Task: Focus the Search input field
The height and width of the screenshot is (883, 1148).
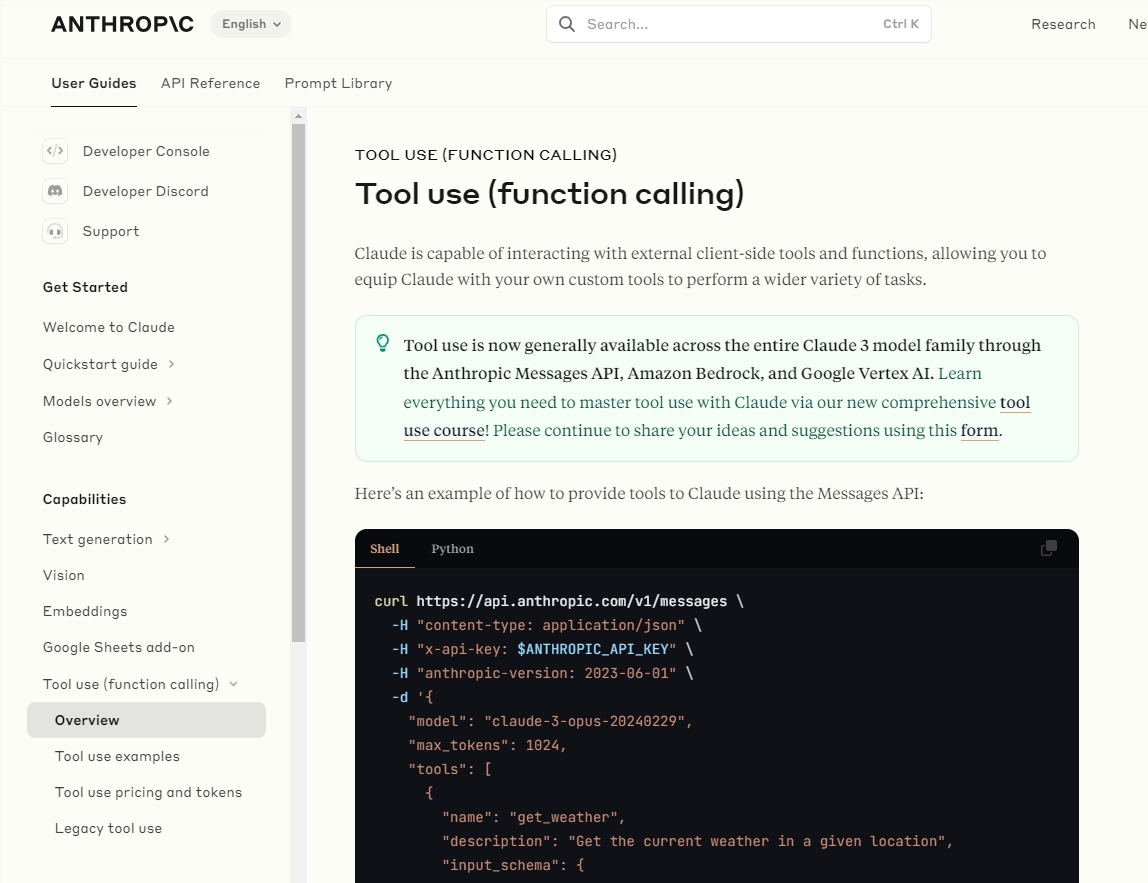Action: point(739,24)
